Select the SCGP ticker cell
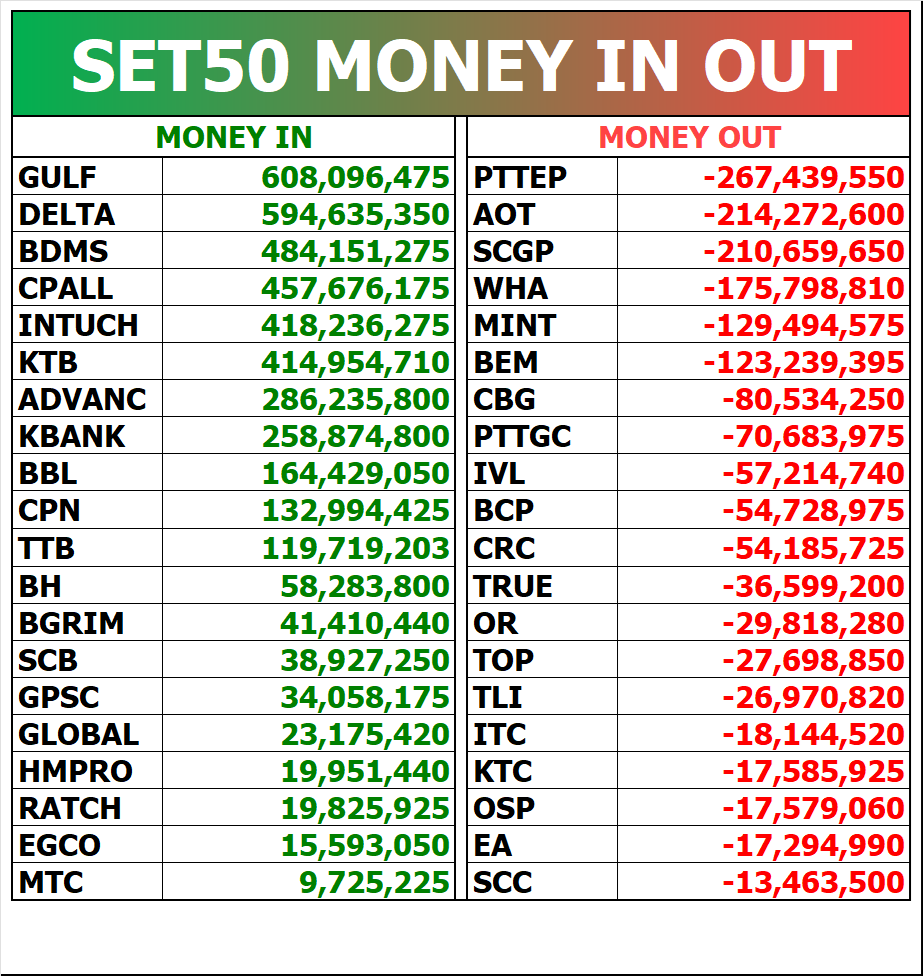 542,251
